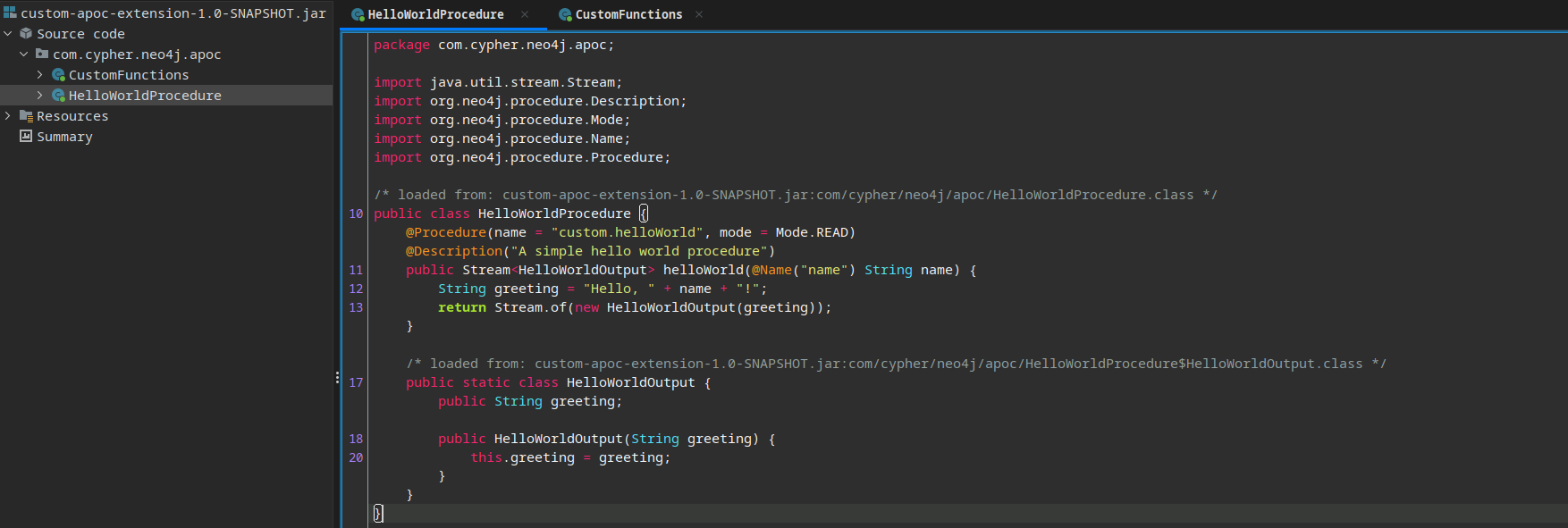This screenshot has height=528, width=1568.
Task: Click the "Hello, " string literal
Action: coord(619,289)
